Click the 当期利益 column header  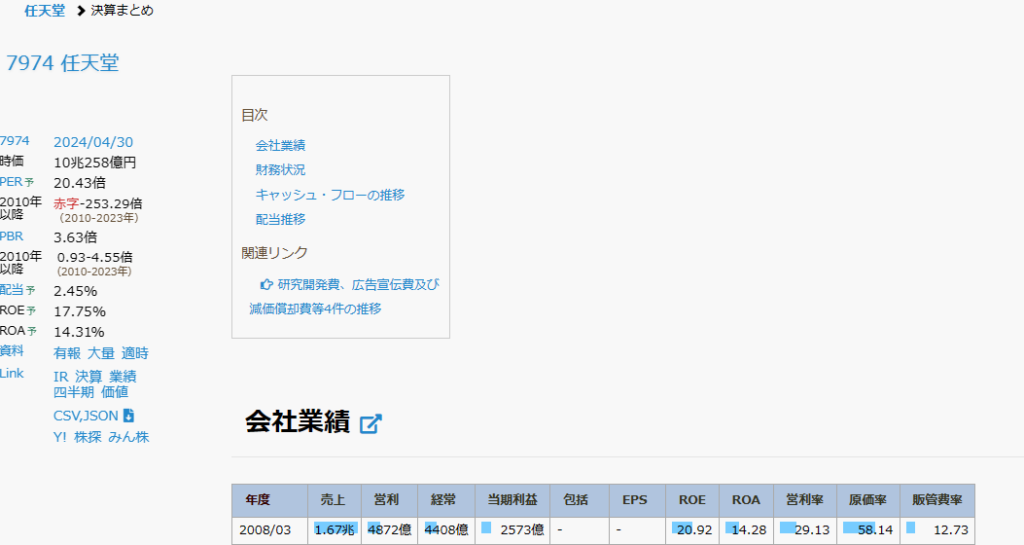coord(513,500)
